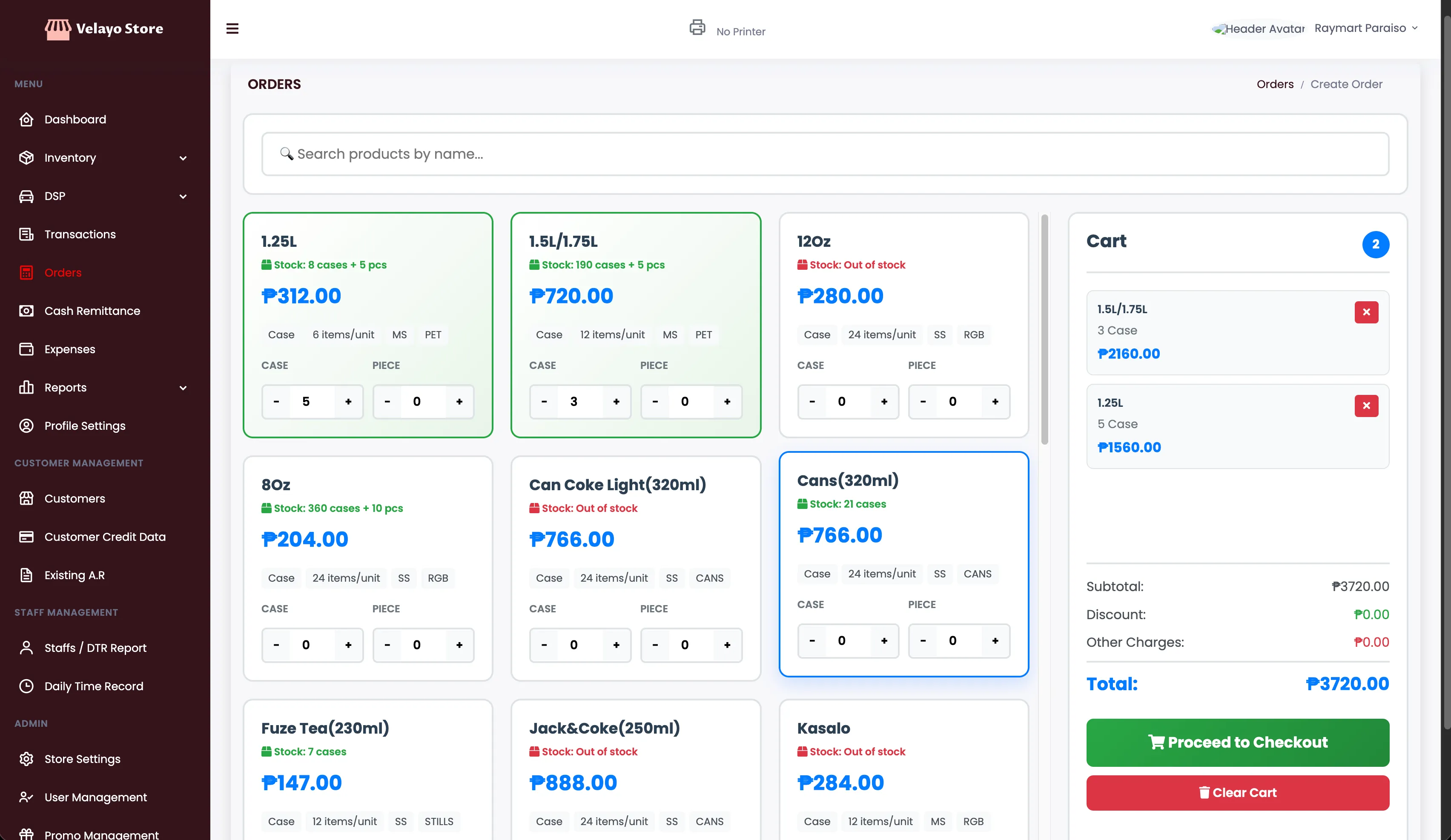The width and height of the screenshot is (1451, 840).
Task: Increase 8Oz piece quantity
Action: coord(459,645)
